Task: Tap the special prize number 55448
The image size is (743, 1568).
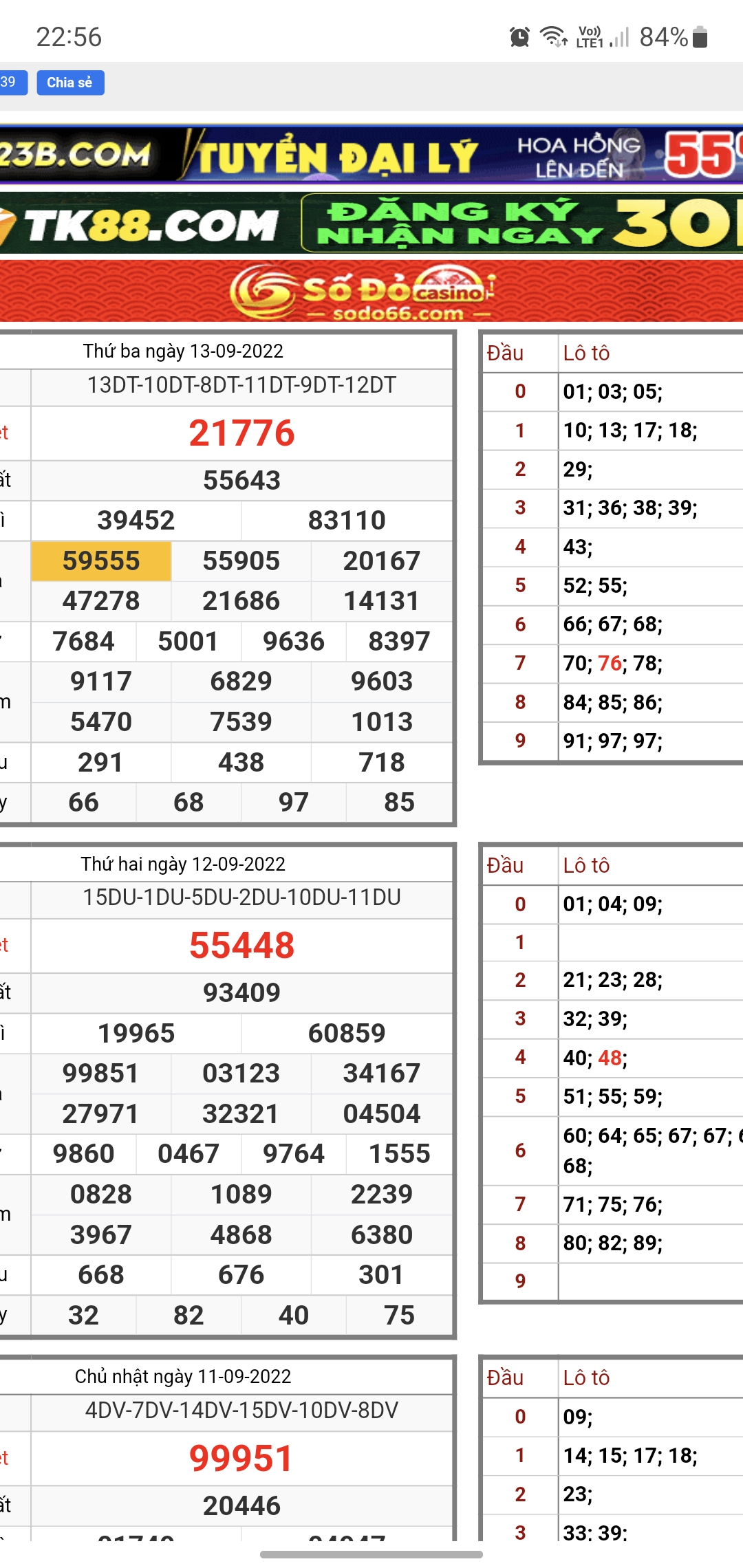Action: coord(241,946)
